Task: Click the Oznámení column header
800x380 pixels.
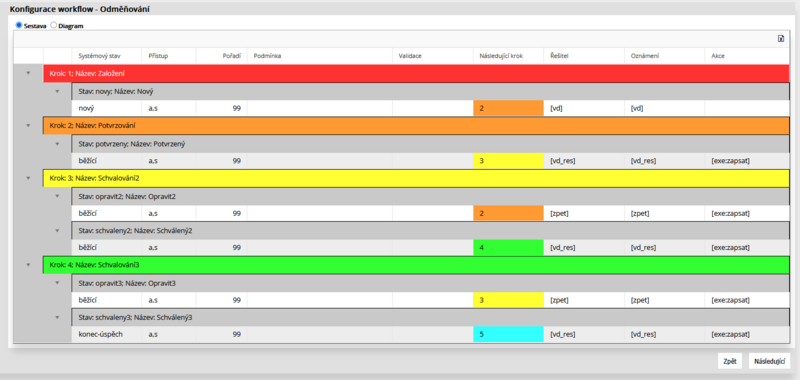Action: click(665, 56)
